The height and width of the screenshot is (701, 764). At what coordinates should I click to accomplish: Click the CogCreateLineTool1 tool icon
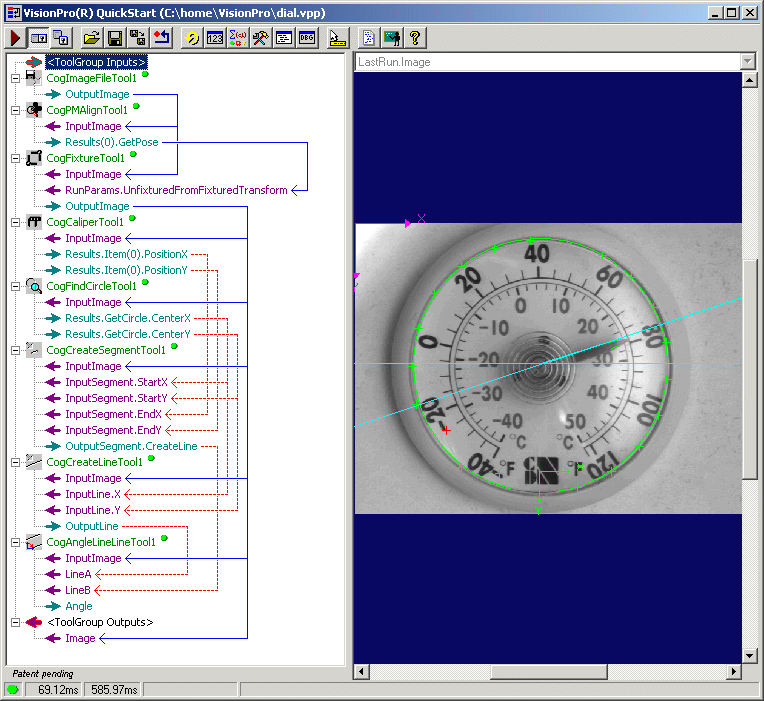click(34, 462)
